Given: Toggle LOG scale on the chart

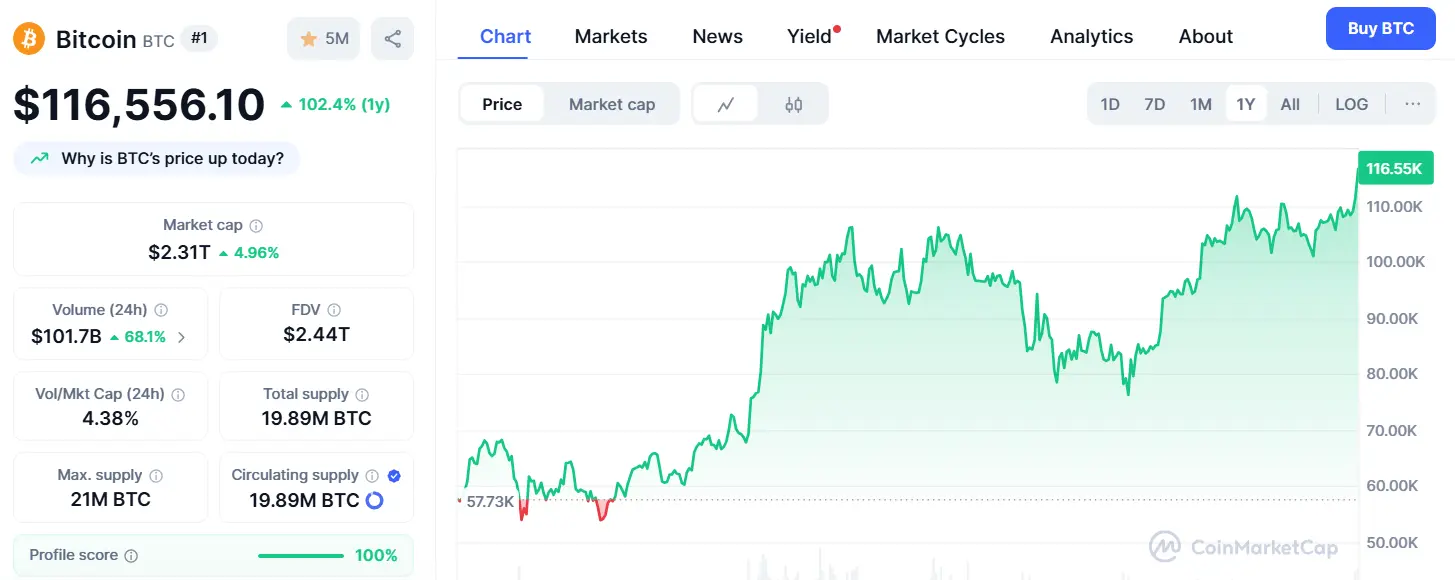Looking at the screenshot, I should [x=1351, y=104].
